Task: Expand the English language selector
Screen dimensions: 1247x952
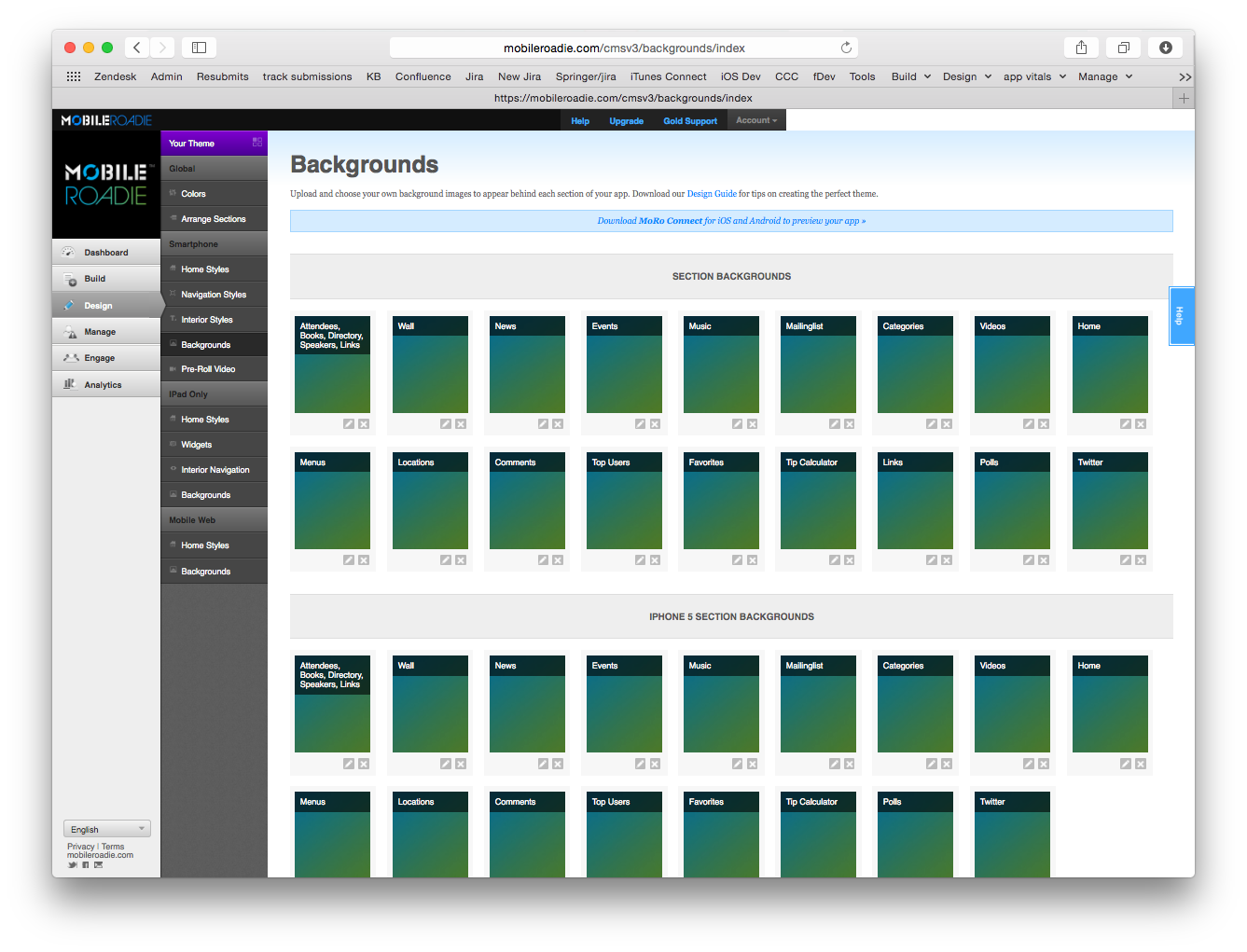Action: coord(106,829)
